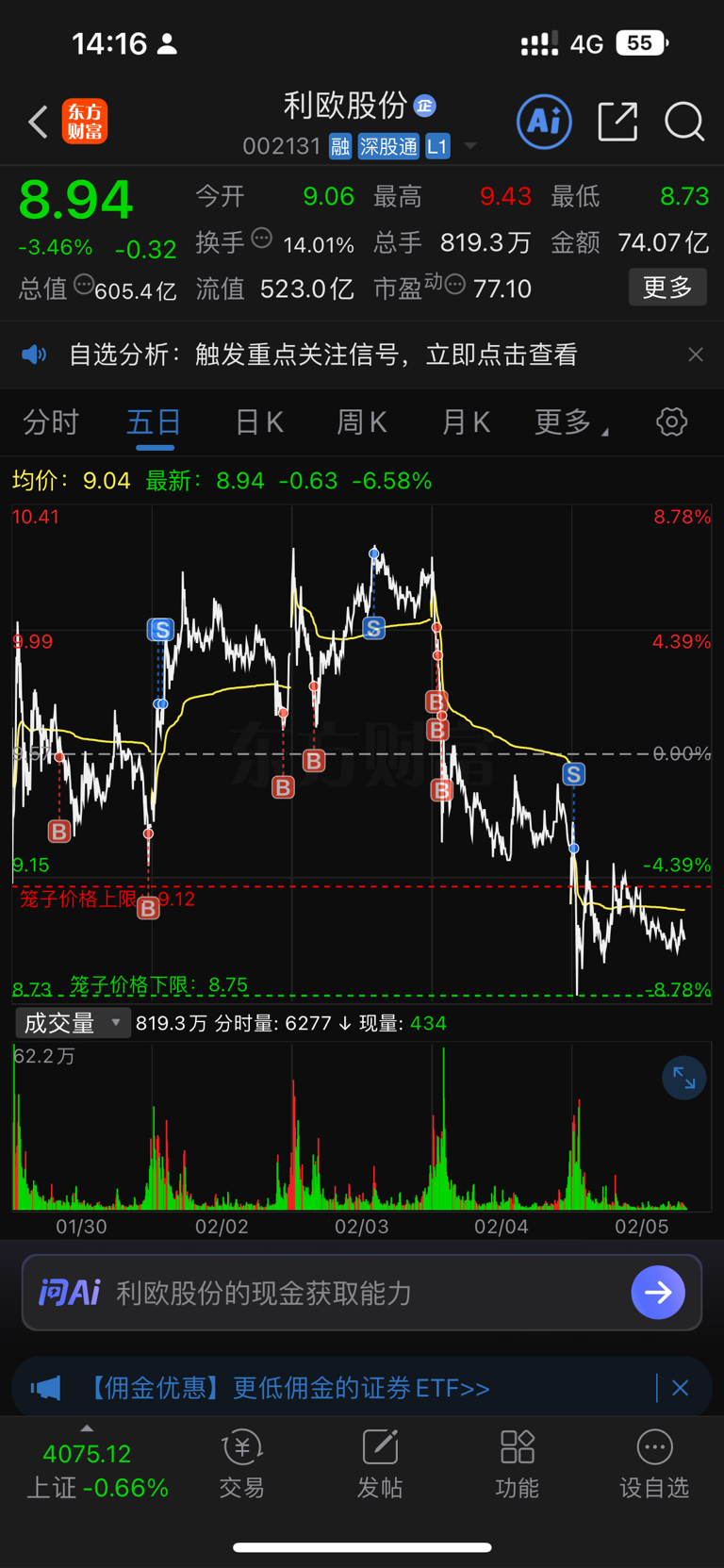Image resolution: width=724 pixels, height=1568 pixels.
Task: Tap the speaker icon in 自选分析 banner
Action: coord(34,355)
